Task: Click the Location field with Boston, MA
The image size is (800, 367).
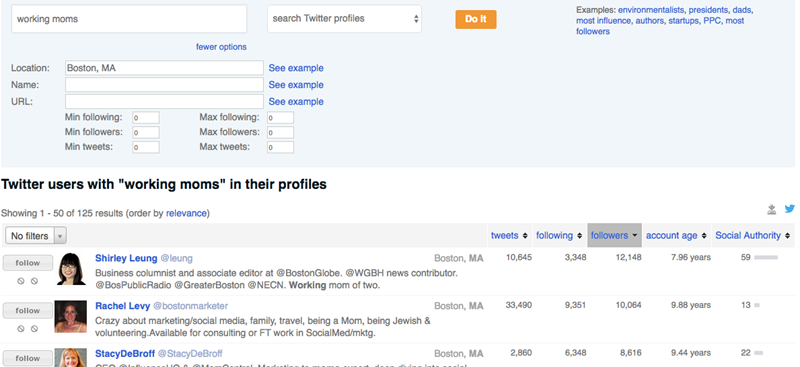Action: point(164,68)
